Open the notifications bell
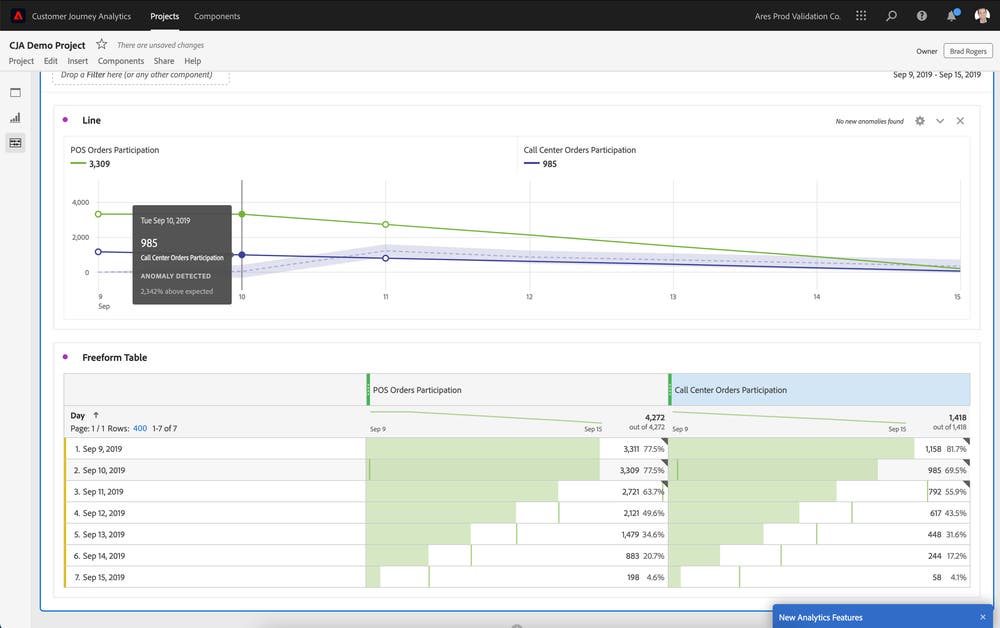The width and height of the screenshot is (1000, 628). [951, 16]
